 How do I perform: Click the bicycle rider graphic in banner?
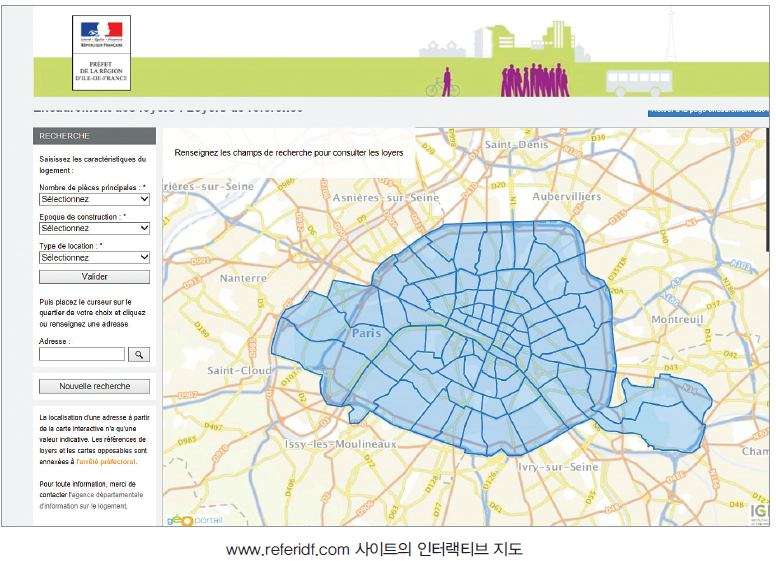click(x=442, y=83)
